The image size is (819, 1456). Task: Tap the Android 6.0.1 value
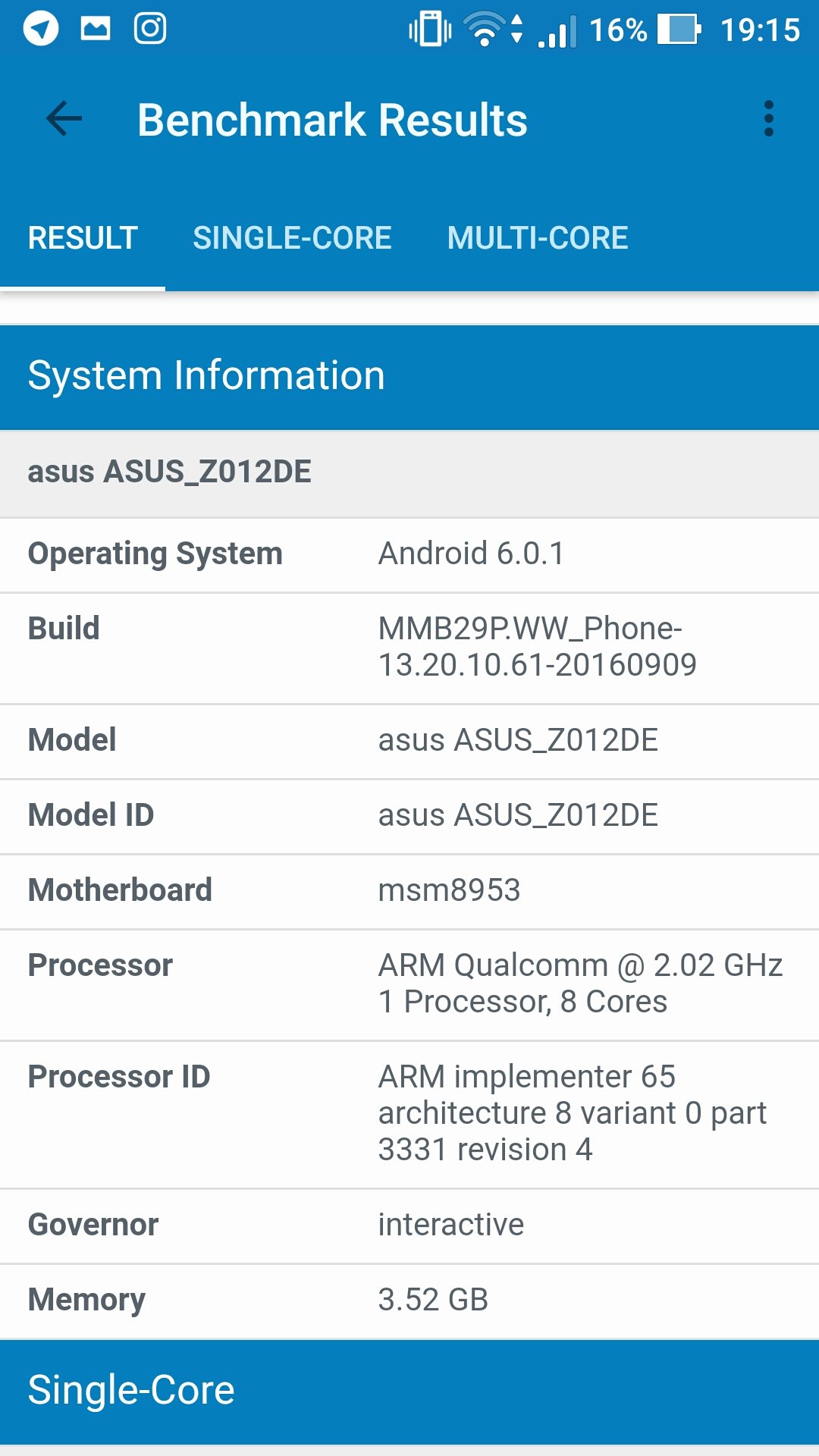pos(472,554)
